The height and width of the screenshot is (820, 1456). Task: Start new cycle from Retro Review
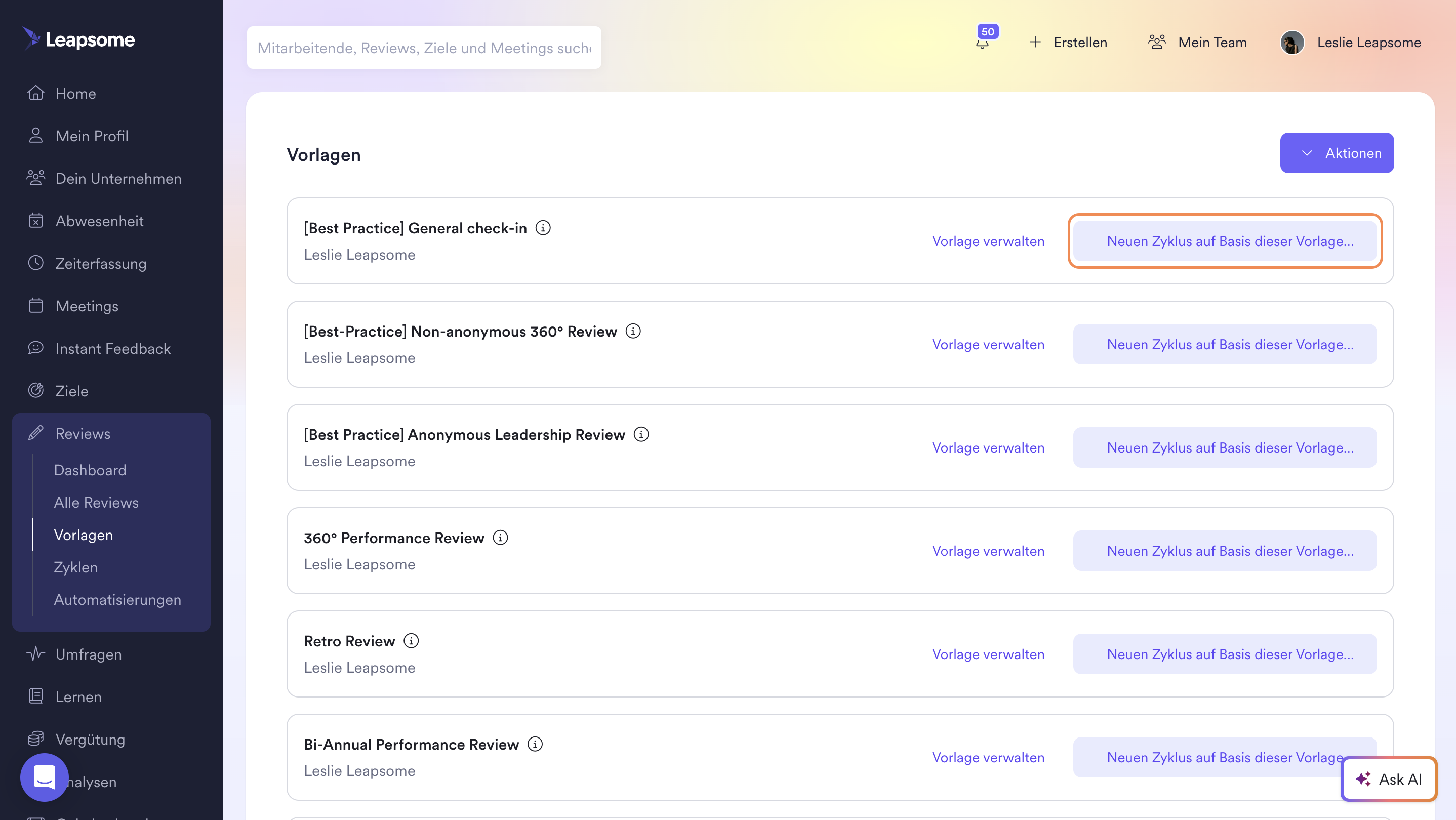coord(1225,654)
